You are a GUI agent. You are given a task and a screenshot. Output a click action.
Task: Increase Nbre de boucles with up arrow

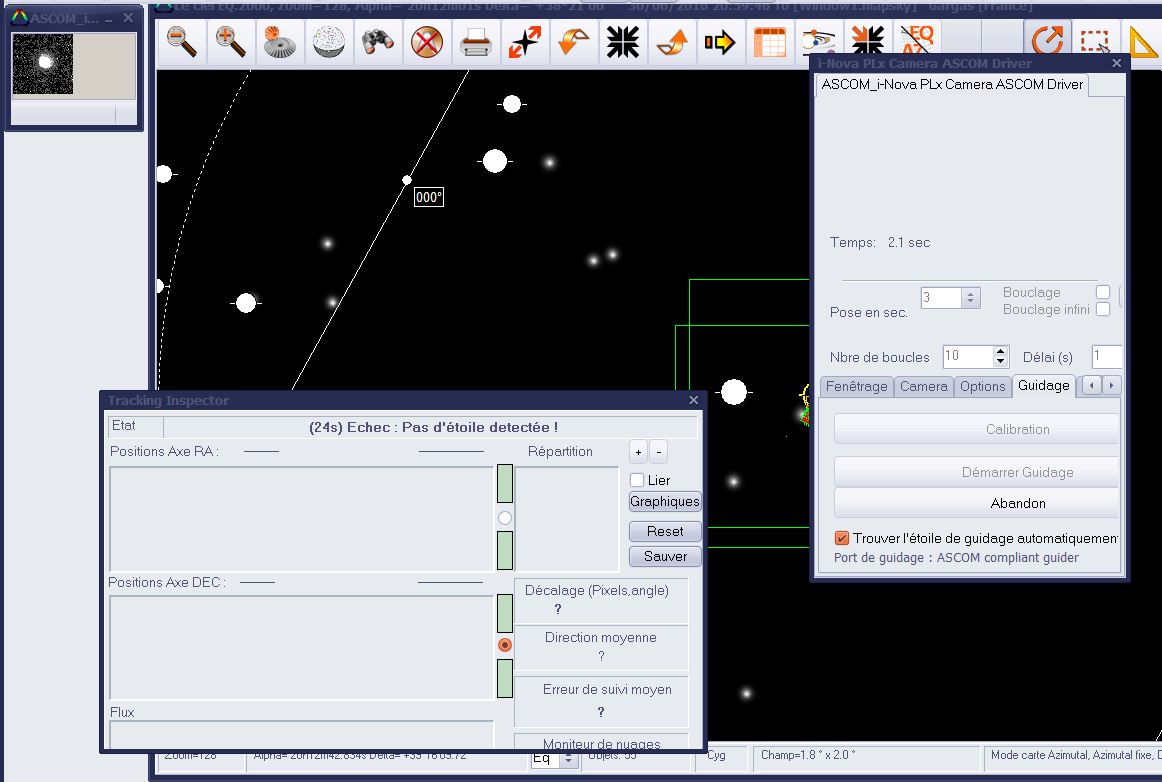coord(1001,352)
